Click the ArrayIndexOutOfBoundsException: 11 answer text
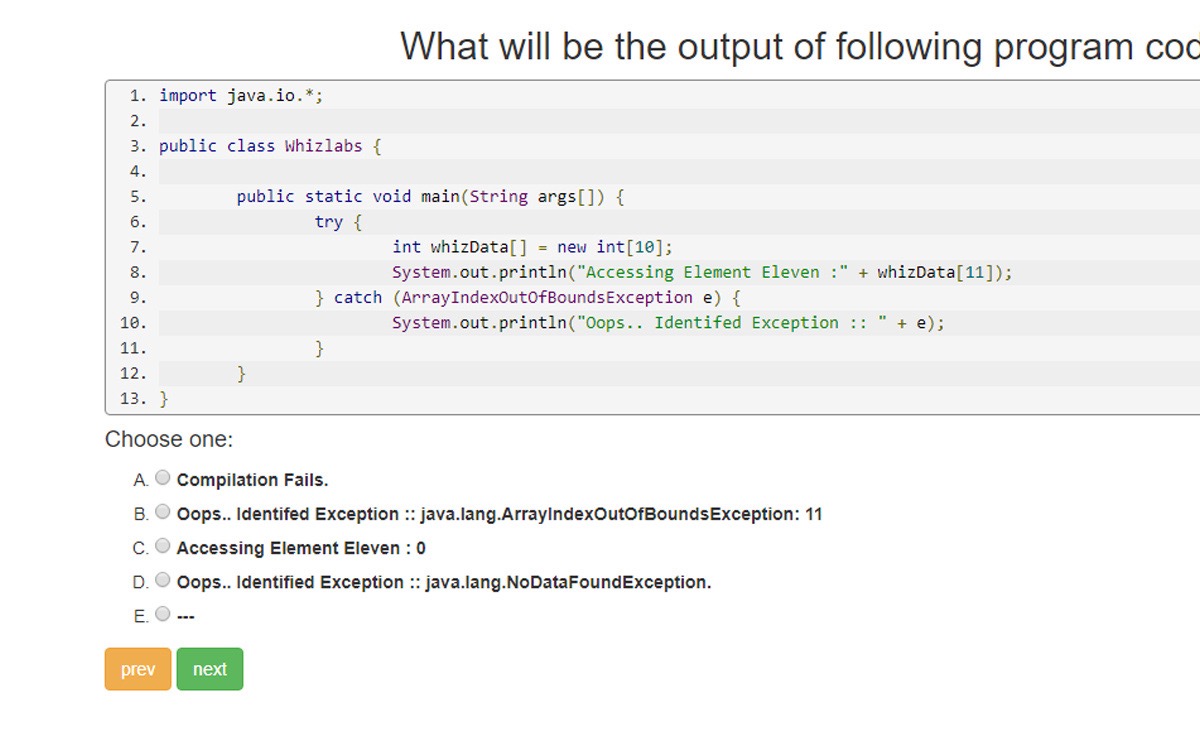The width and height of the screenshot is (1200, 750). [x=499, y=514]
